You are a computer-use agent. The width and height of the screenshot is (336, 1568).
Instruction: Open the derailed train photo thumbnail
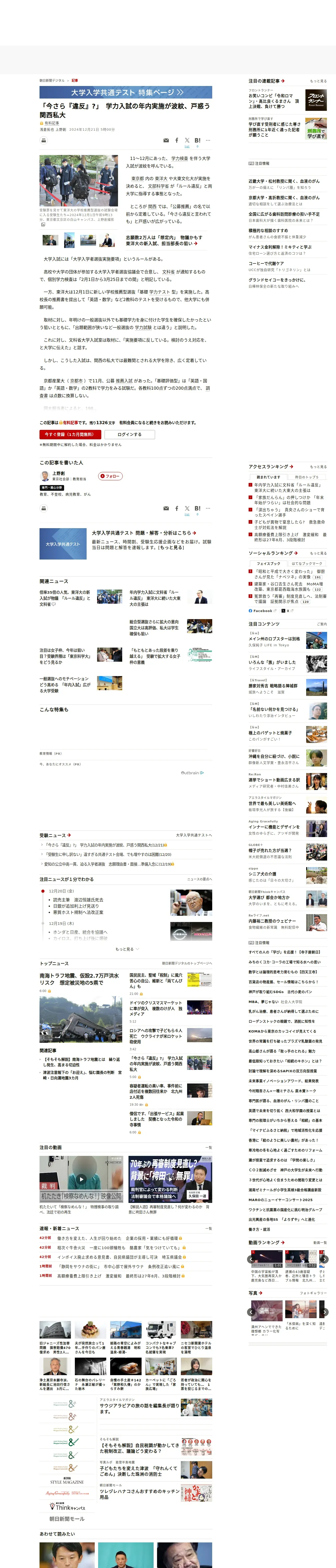point(81,1019)
